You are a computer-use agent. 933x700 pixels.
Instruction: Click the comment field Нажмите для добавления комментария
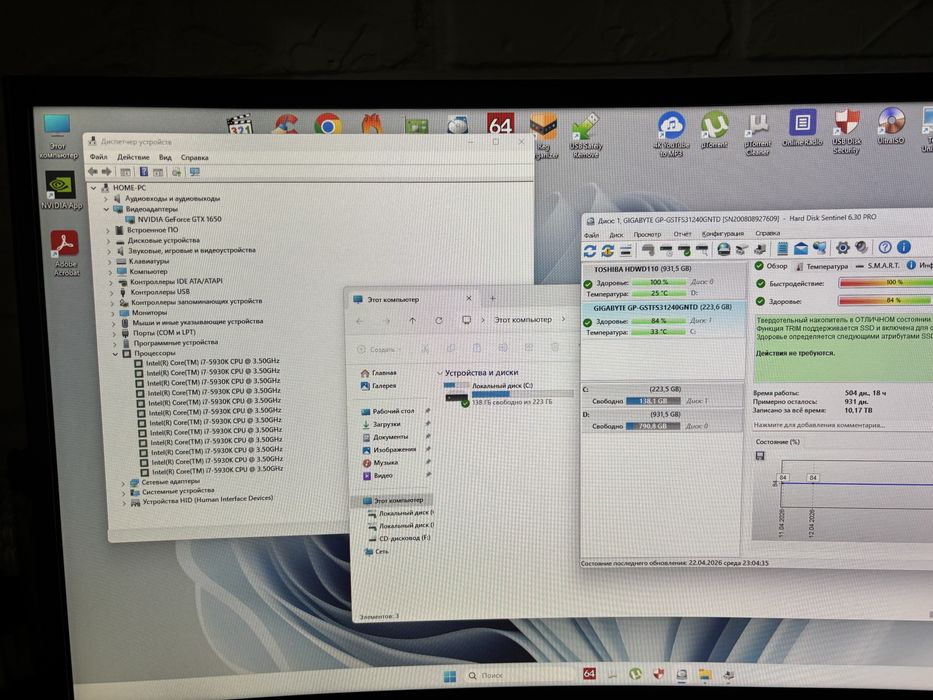click(x=819, y=425)
